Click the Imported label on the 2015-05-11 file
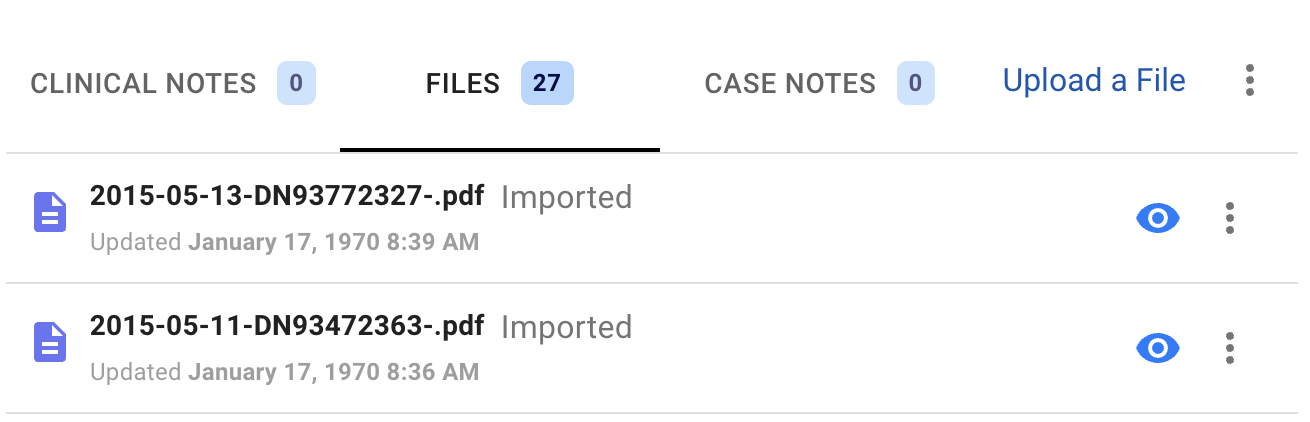The height and width of the screenshot is (422, 1310). click(x=566, y=328)
